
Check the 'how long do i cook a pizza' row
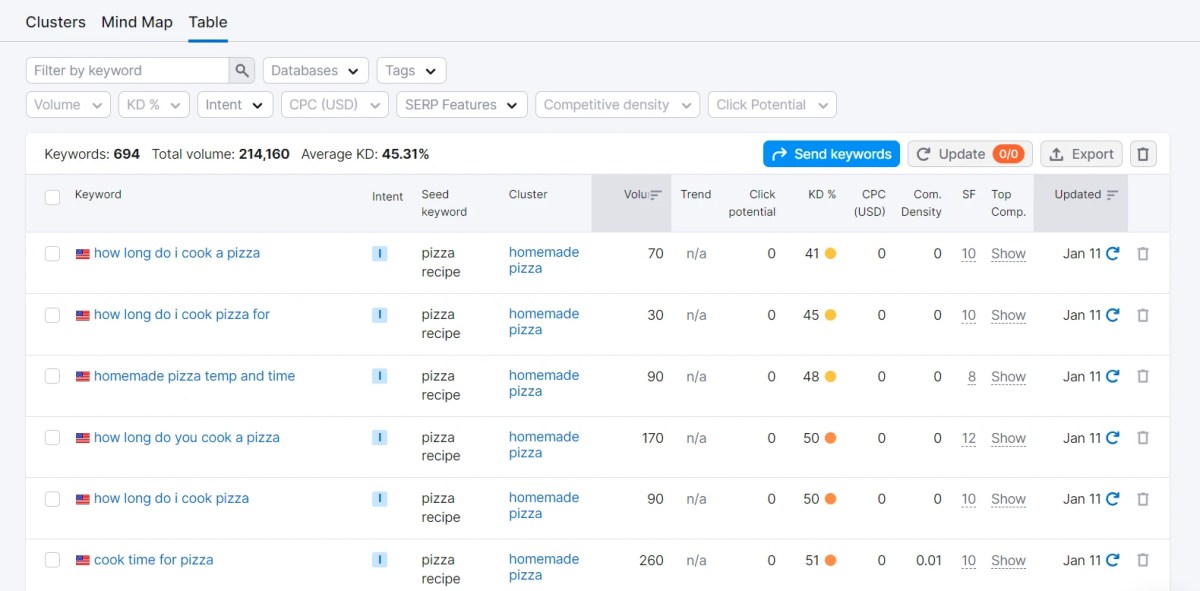(53, 254)
